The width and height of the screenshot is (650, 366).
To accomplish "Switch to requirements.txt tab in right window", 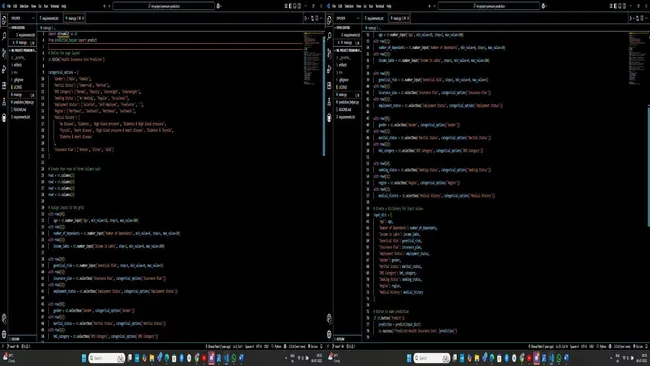I will click(x=375, y=18).
